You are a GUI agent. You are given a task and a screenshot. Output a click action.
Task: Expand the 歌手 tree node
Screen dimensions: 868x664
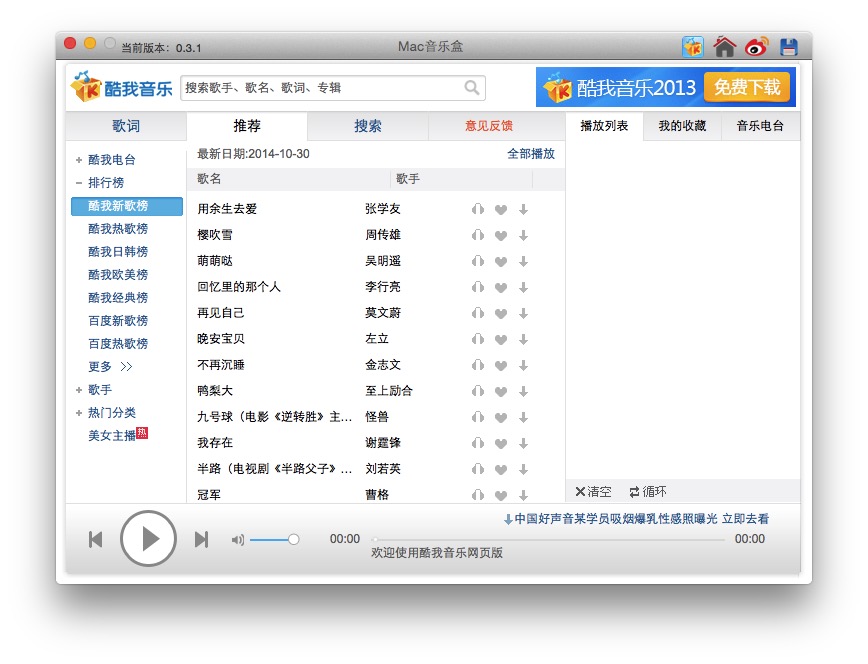pyautogui.click(x=79, y=390)
